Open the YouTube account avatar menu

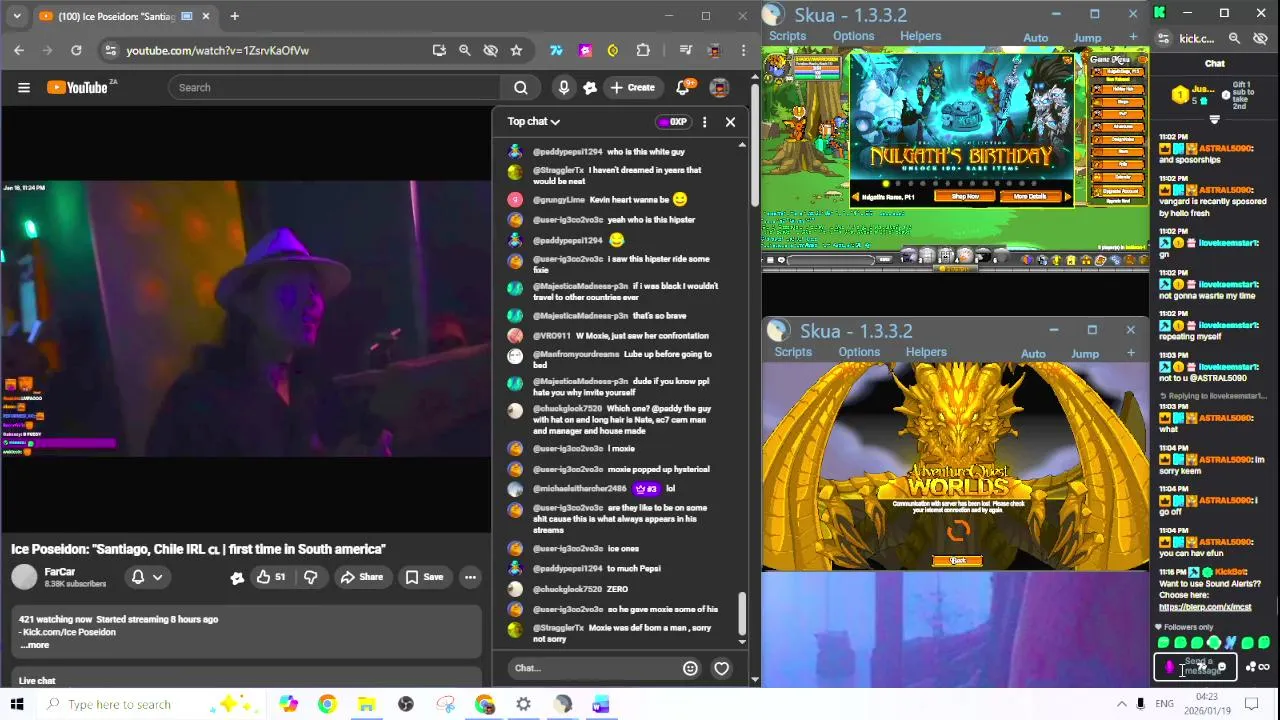719,87
